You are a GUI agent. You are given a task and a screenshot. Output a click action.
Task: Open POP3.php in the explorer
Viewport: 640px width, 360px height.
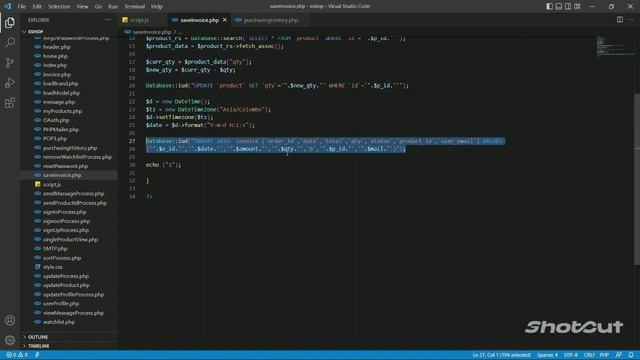click(55, 139)
